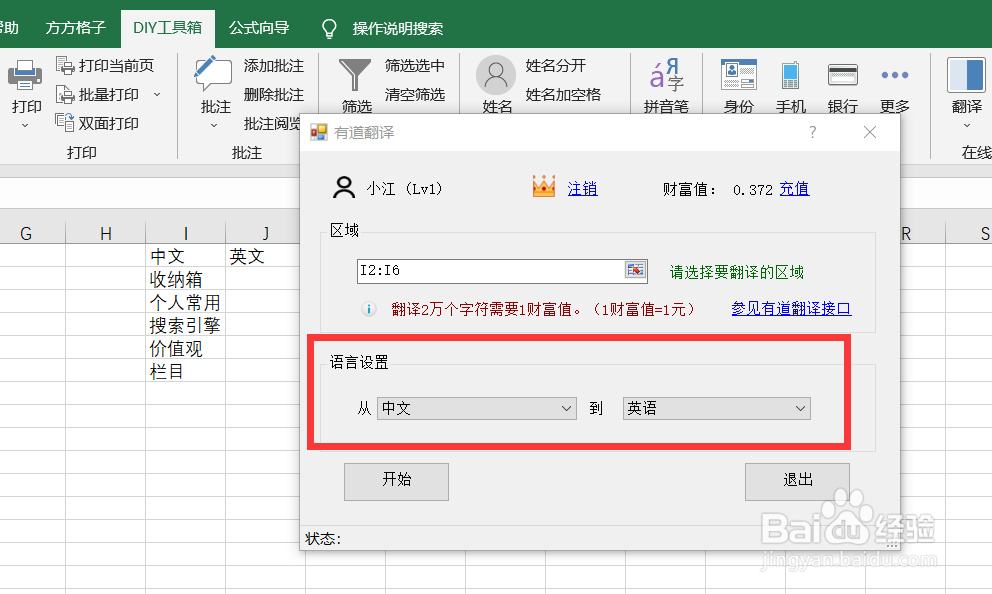Close the 有道翻译 dialog
992x594 pixels.
(x=870, y=132)
